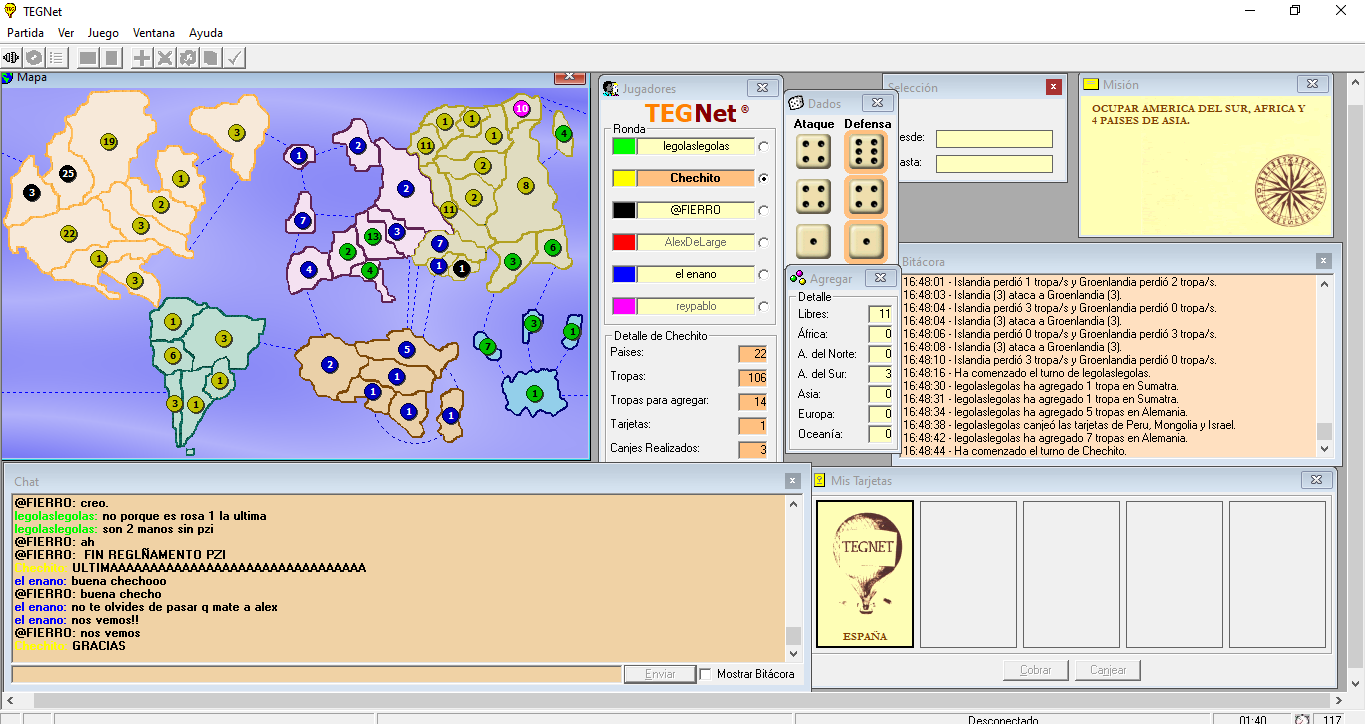The image size is (1365, 724).
Task: Click the plus (add) toolbar icon
Action: coord(142,58)
